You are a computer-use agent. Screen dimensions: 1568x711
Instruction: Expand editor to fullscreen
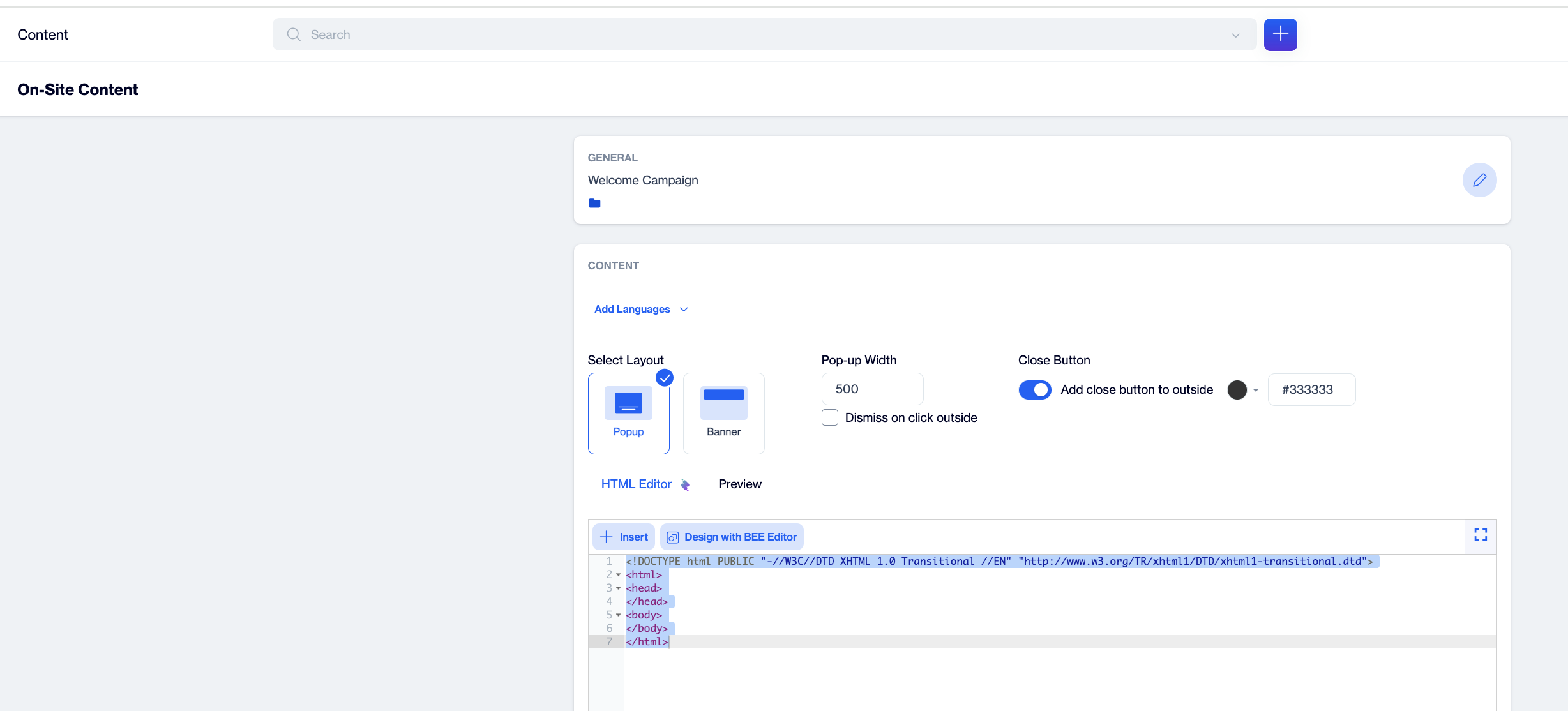pyautogui.click(x=1481, y=535)
